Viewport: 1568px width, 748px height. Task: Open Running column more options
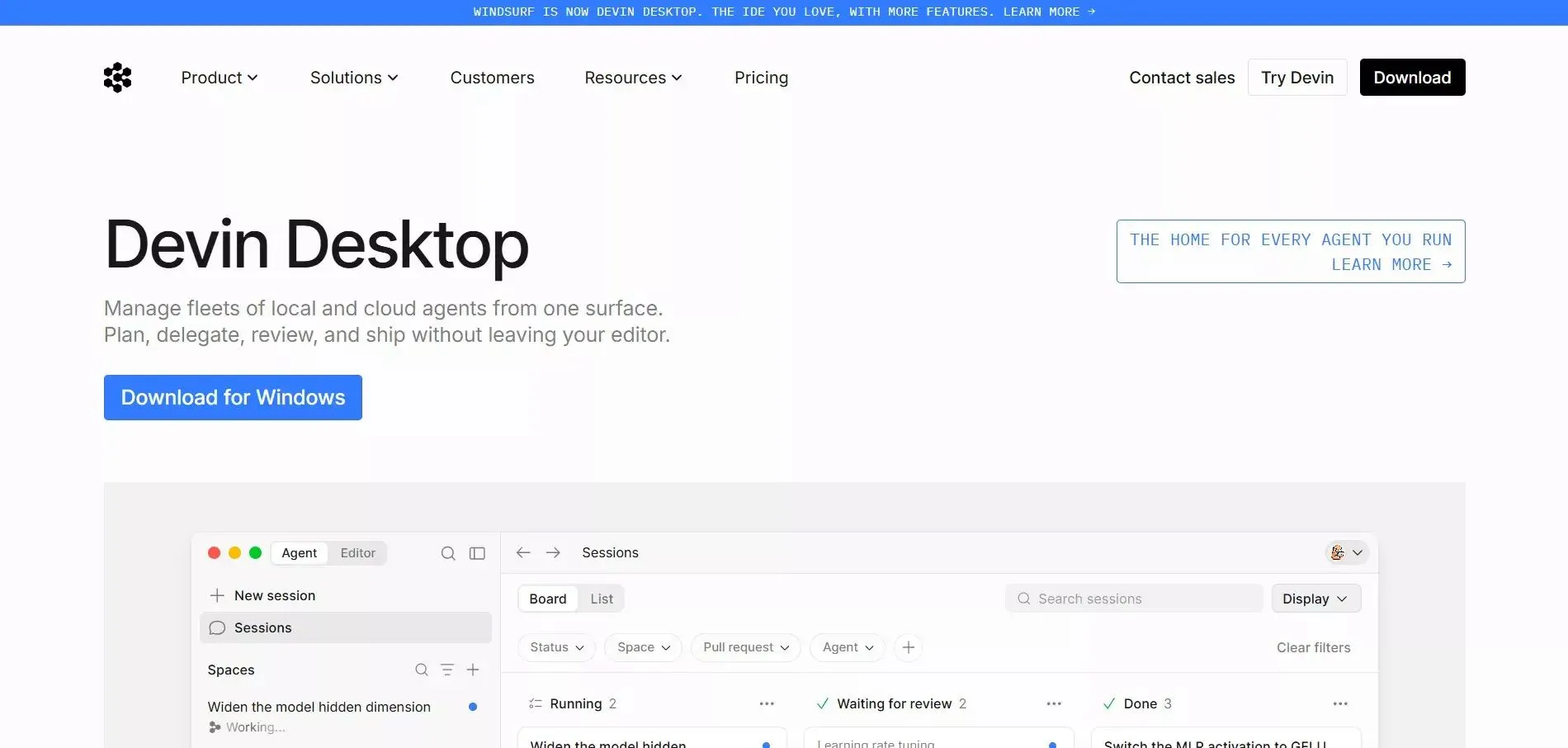(x=767, y=703)
